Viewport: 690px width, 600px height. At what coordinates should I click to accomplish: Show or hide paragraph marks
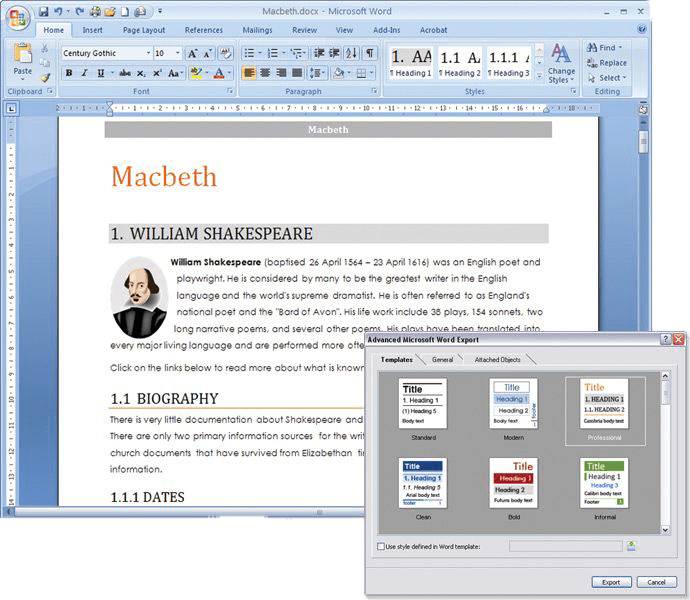pyautogui.click(x=370, y=53)
